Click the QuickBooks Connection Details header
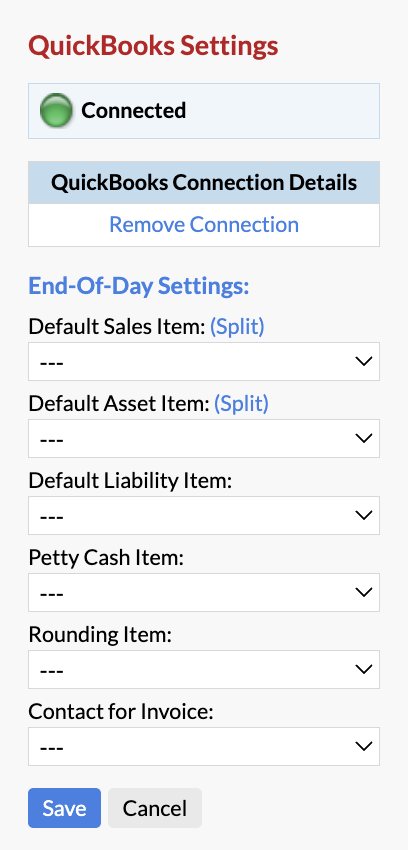This screenshot has height=850, width=408. pos(204,183)
